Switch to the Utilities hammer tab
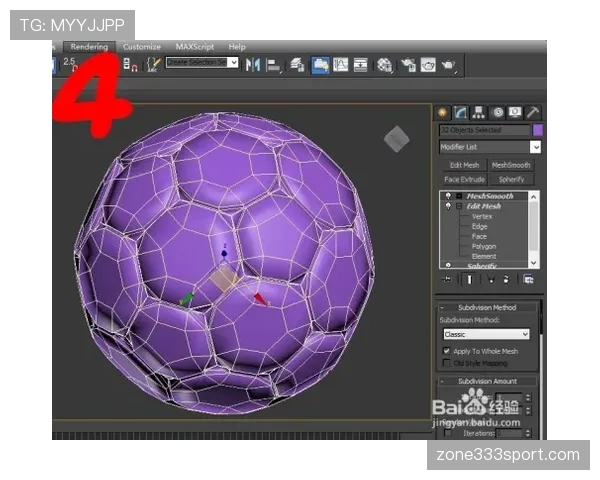This screenshot has height=480, width=600. point(533,113)
